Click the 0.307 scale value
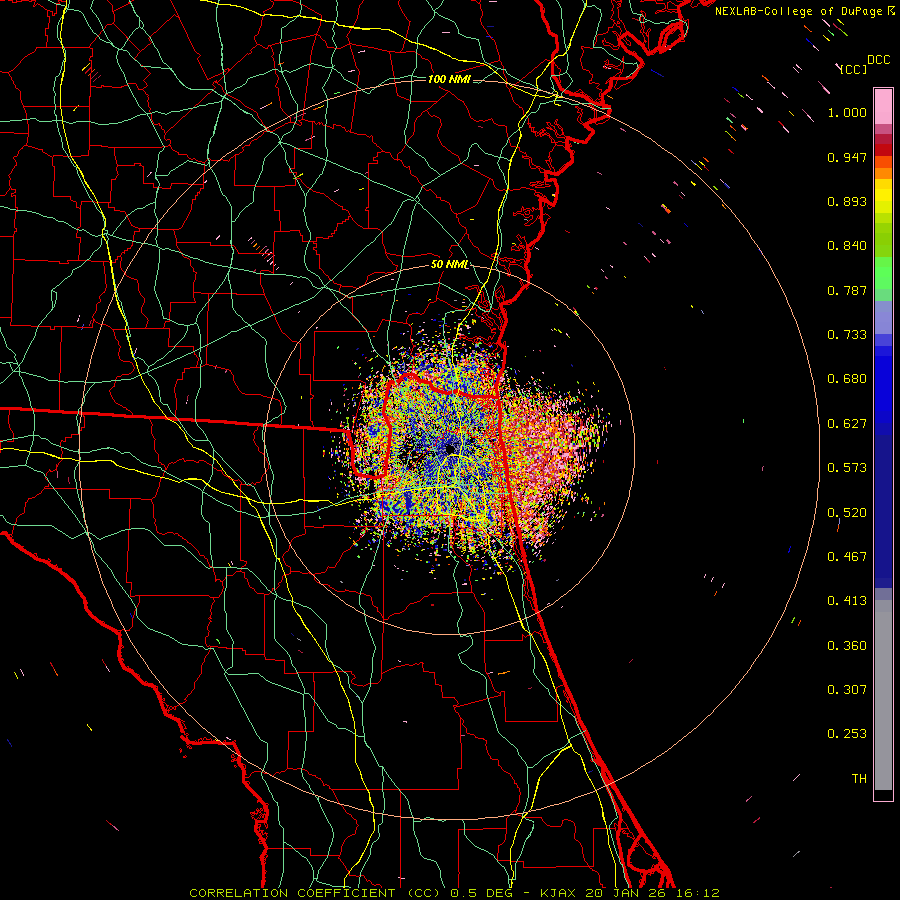 [847, 690]
